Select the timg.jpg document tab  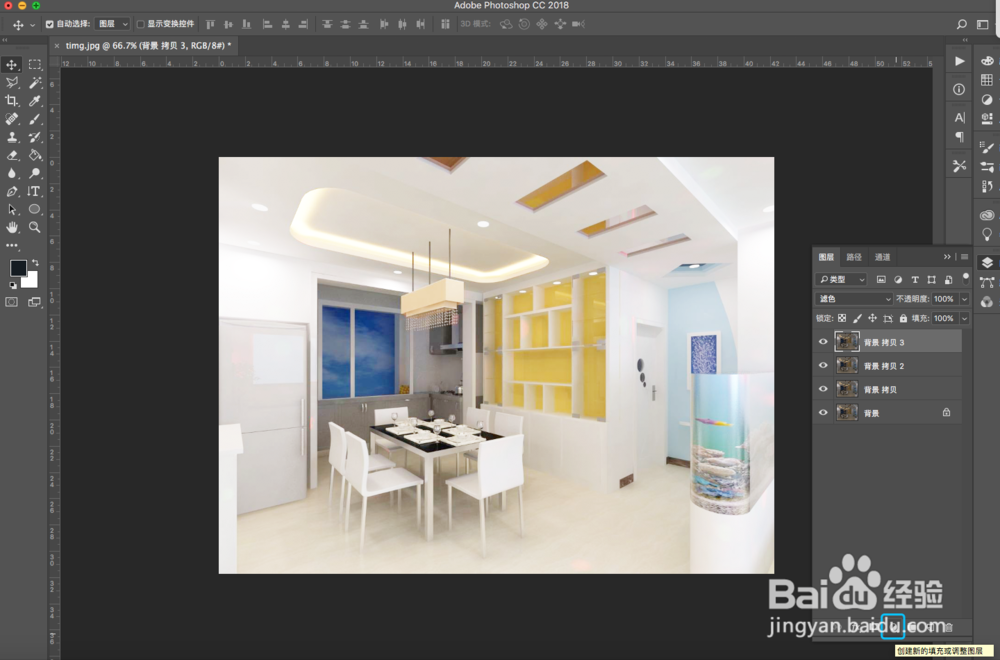pos(148,46)
